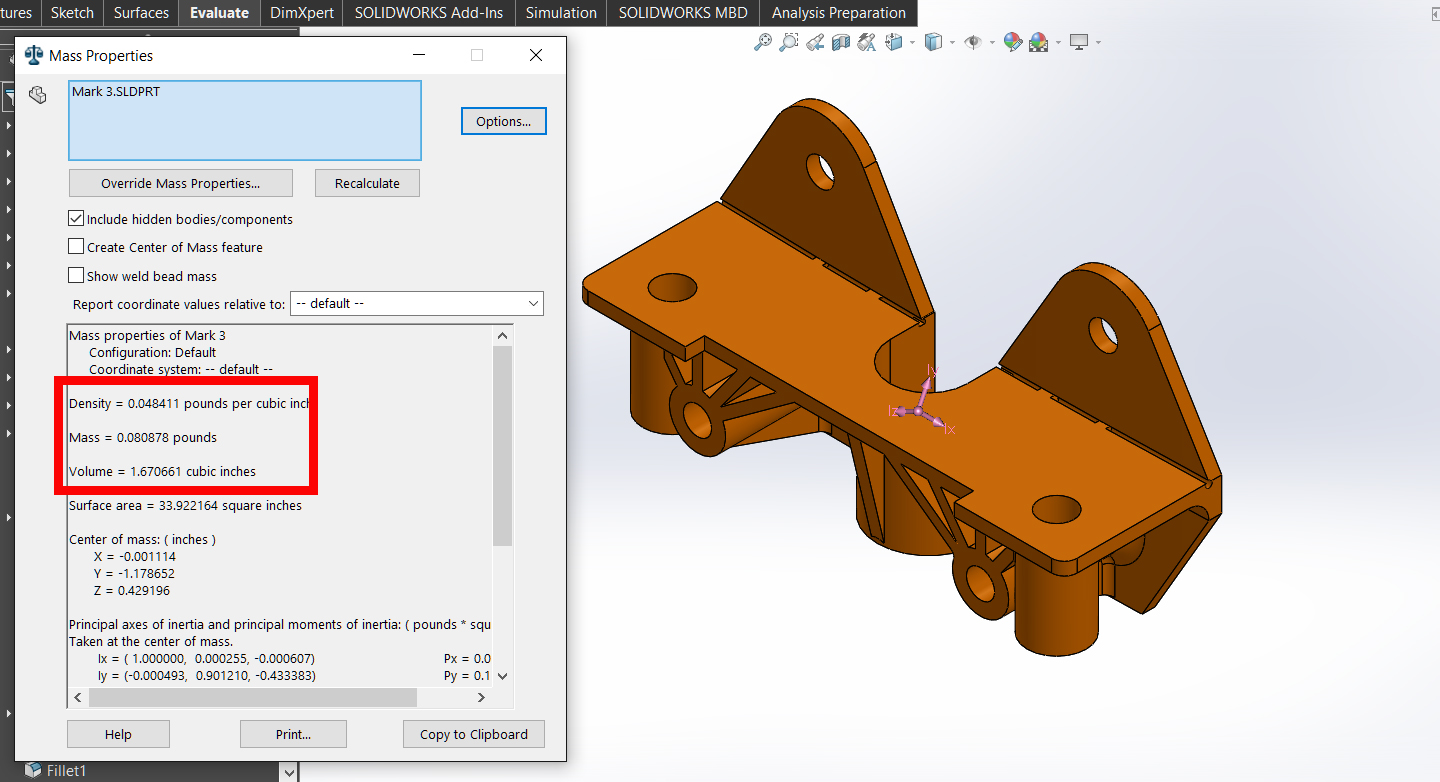Enable Create Center of Mass feature

coord(76,246)
